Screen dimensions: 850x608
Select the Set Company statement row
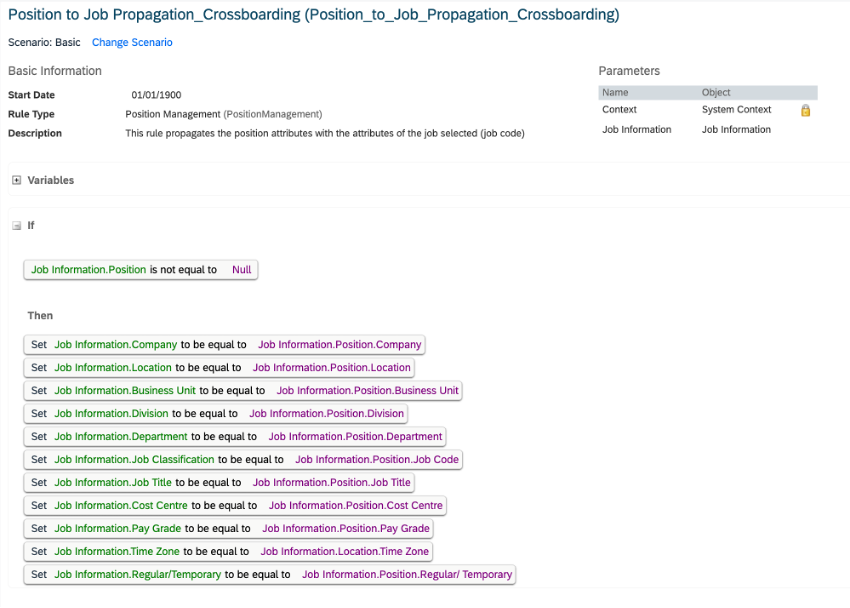(224, 345)
